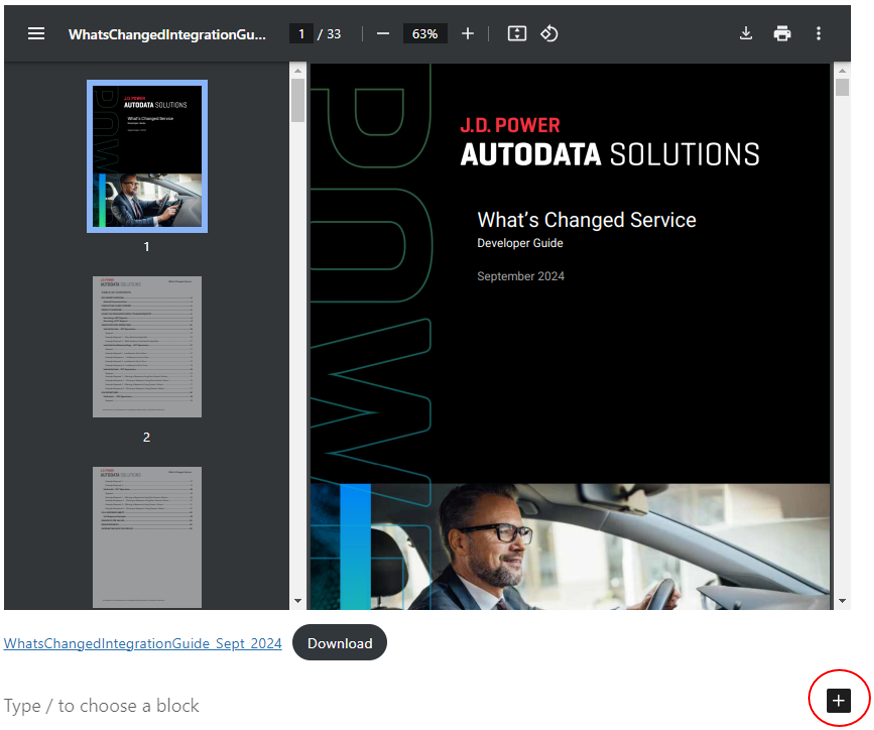Image resolution: width=874 pixels, height=730 pixels.
Task: Click the document scrollbar up arrow
Action: 842,70
